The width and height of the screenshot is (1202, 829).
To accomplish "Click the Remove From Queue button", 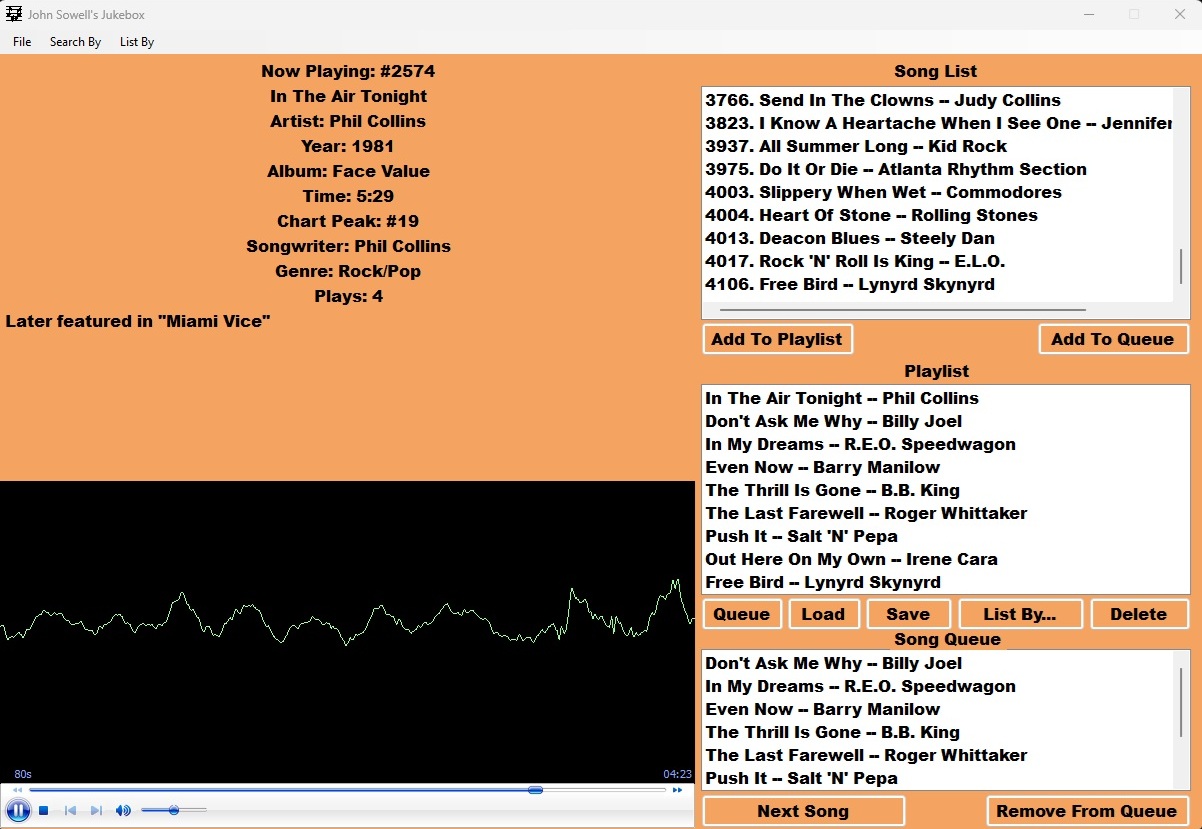I will pyautogui.click(x=1086, y=811).
